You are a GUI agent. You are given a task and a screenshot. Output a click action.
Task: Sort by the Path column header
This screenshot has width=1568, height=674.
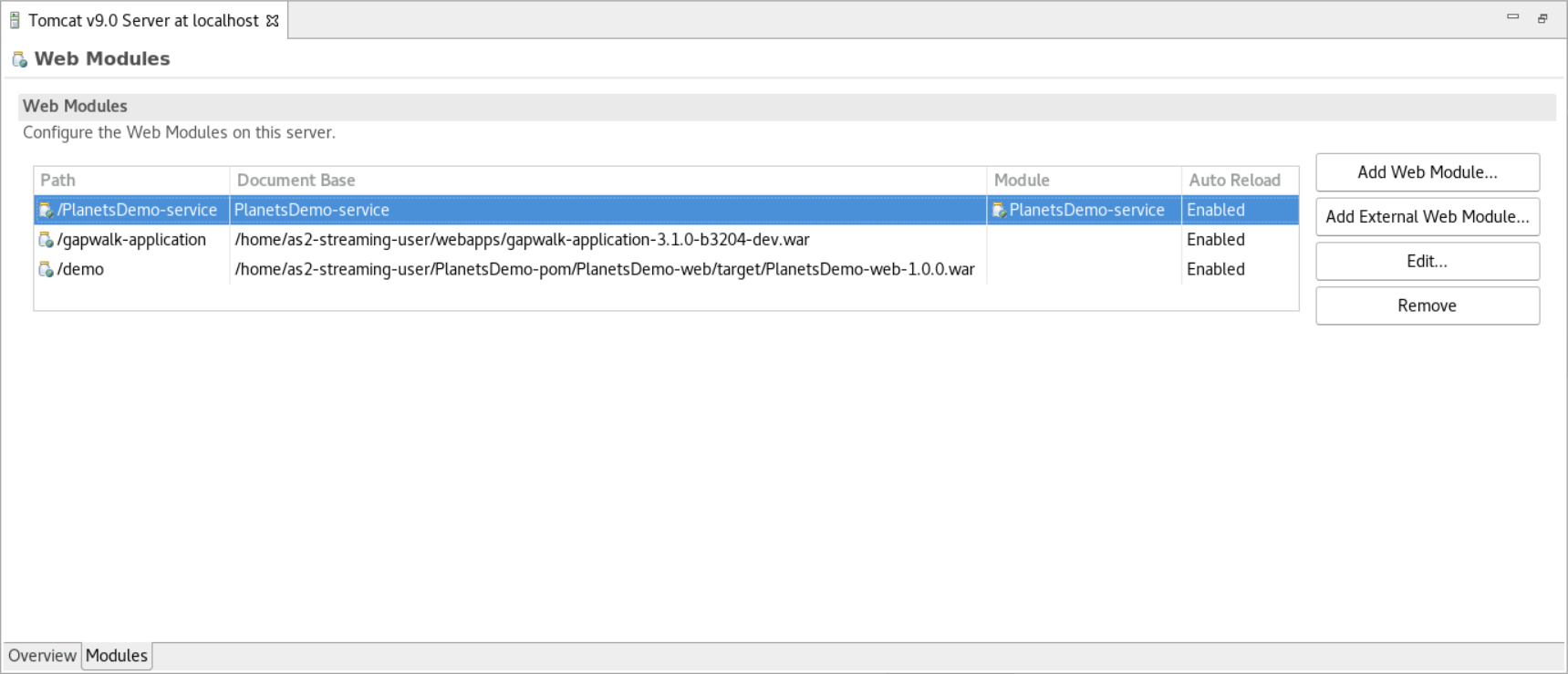tap(131, 181)
